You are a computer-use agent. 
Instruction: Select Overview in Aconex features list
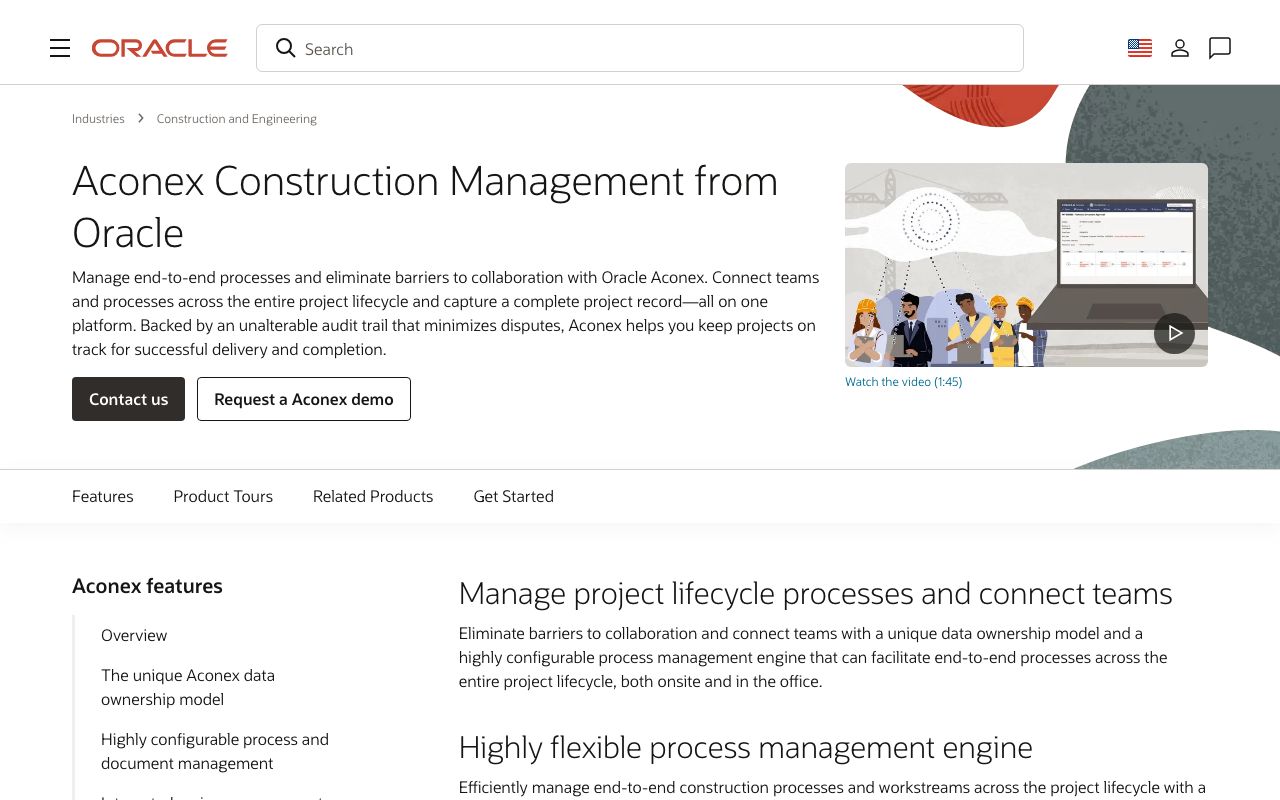point(134,635)
